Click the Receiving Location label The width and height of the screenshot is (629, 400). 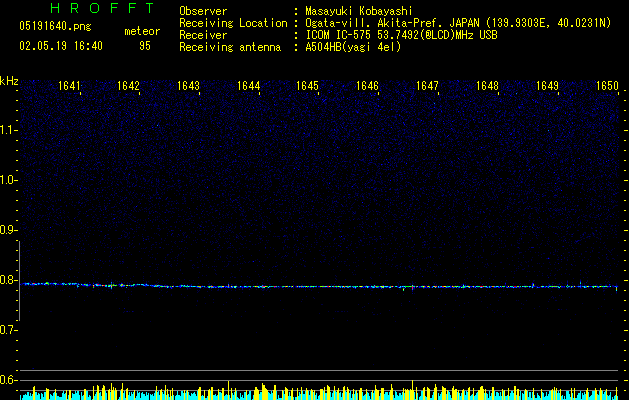(x=233, y=23)
